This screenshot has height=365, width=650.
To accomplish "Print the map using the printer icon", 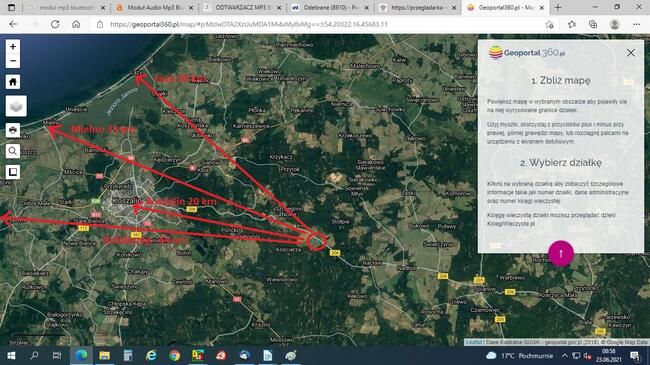I will pyautogui.click(x=13, y=130).
